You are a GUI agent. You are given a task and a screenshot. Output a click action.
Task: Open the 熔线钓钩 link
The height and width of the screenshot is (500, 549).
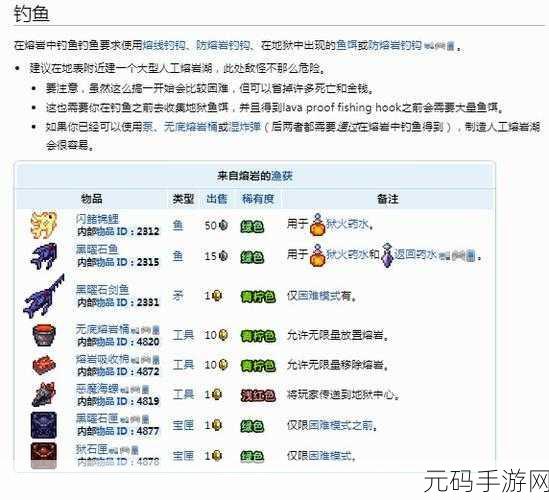pos(164,46)
